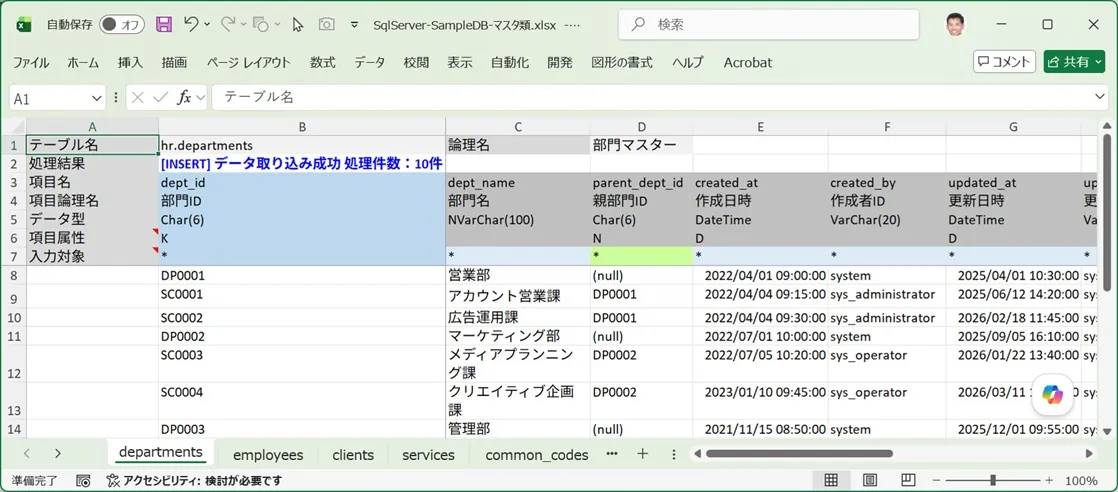Select row 12 header
Viewport: 1118px width, 492px height.
click(14, 364)
